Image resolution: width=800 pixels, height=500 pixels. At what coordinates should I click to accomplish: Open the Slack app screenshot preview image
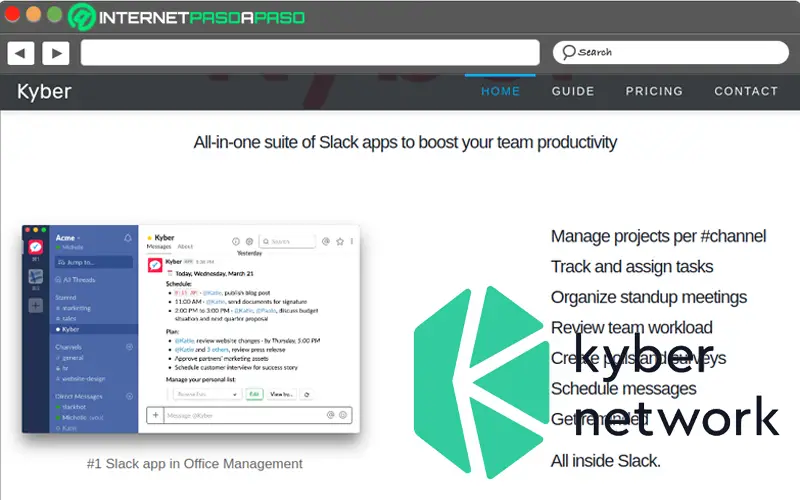pos(191,329)
